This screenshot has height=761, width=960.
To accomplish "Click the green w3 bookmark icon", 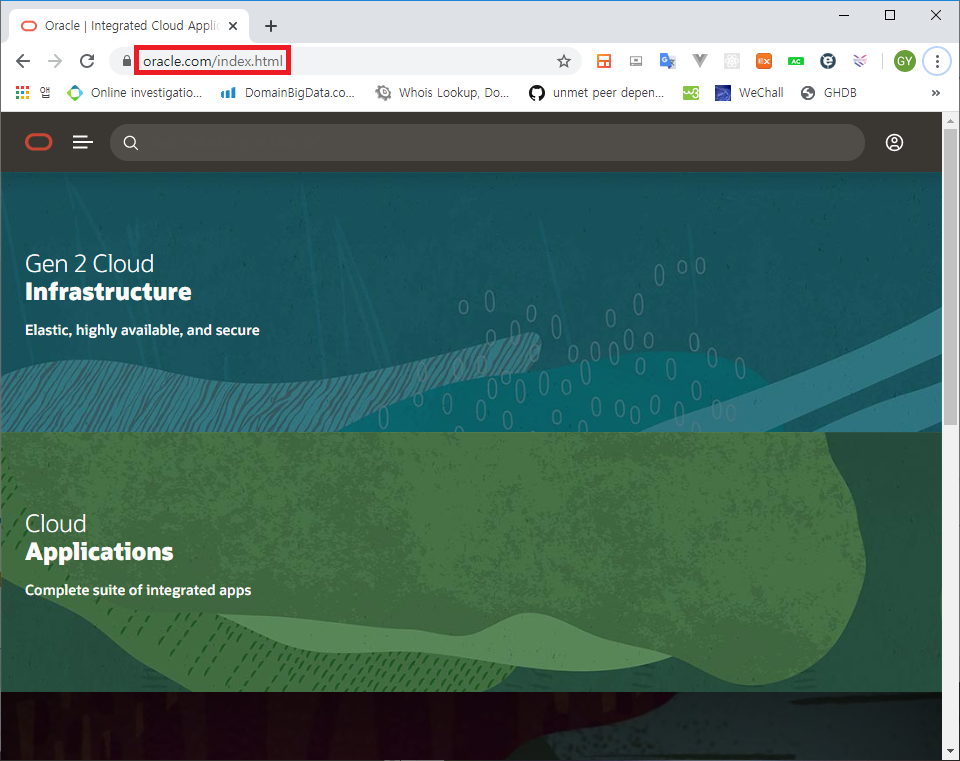I will pos(691,92).
